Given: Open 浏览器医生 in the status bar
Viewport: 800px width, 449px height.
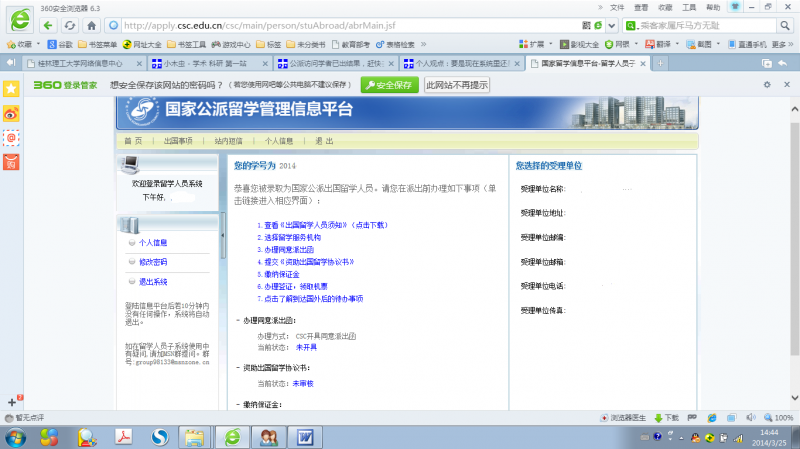Looking at the screenshot, I should click(x=623, y=417).
